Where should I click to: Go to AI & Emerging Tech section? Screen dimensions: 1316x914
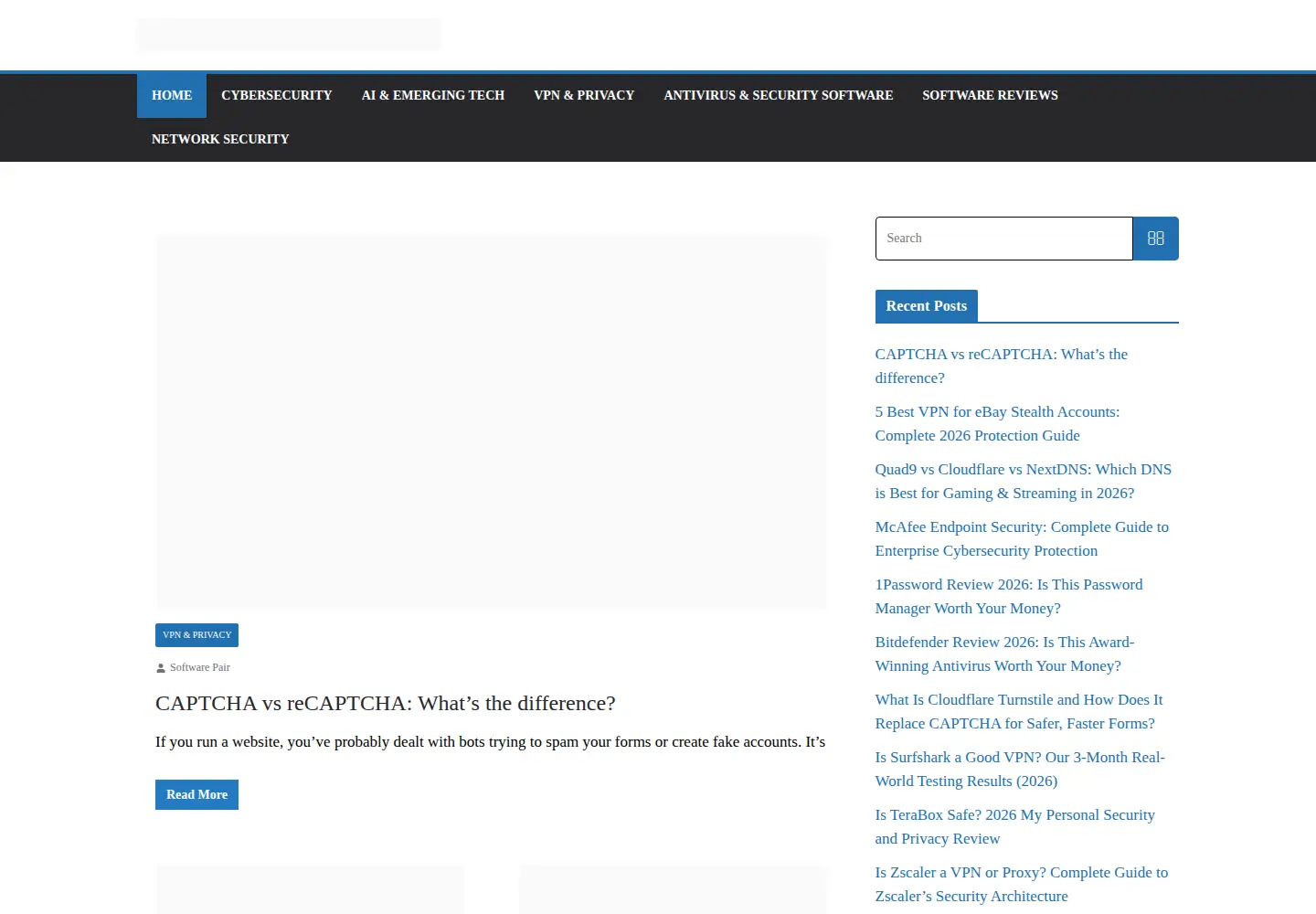coord(433,95)
